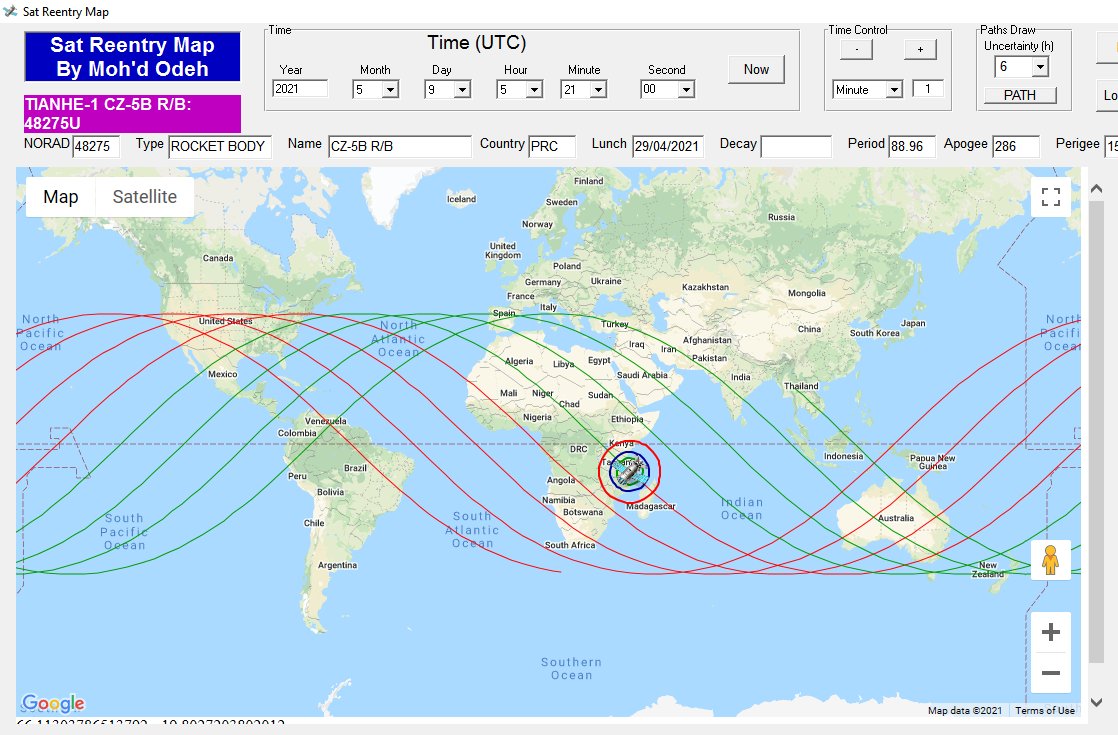
Task: Click the Iceland label on the map
Action: (461, 199)
